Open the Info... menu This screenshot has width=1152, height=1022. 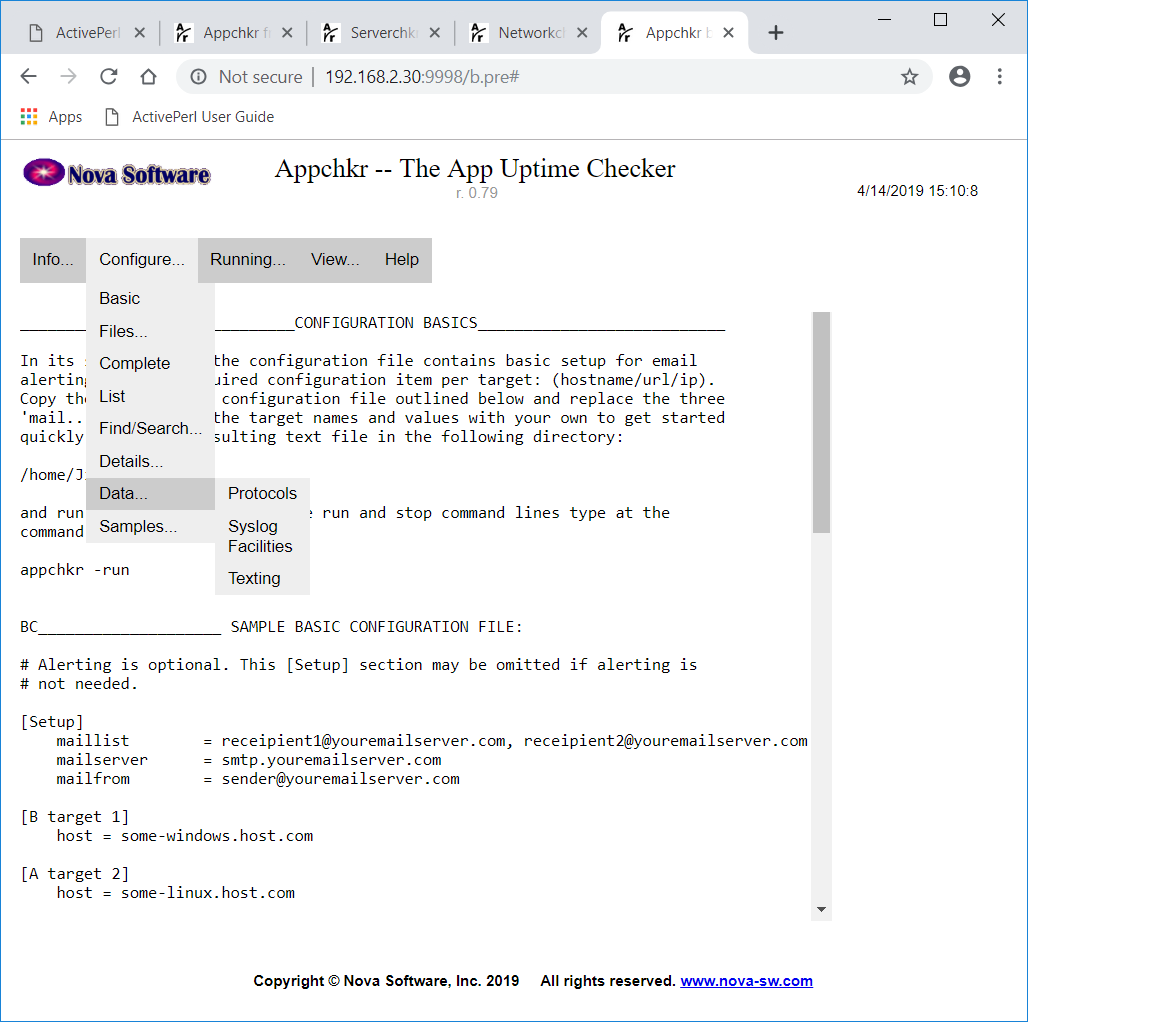pyautogui.click(x=52, y=259)
